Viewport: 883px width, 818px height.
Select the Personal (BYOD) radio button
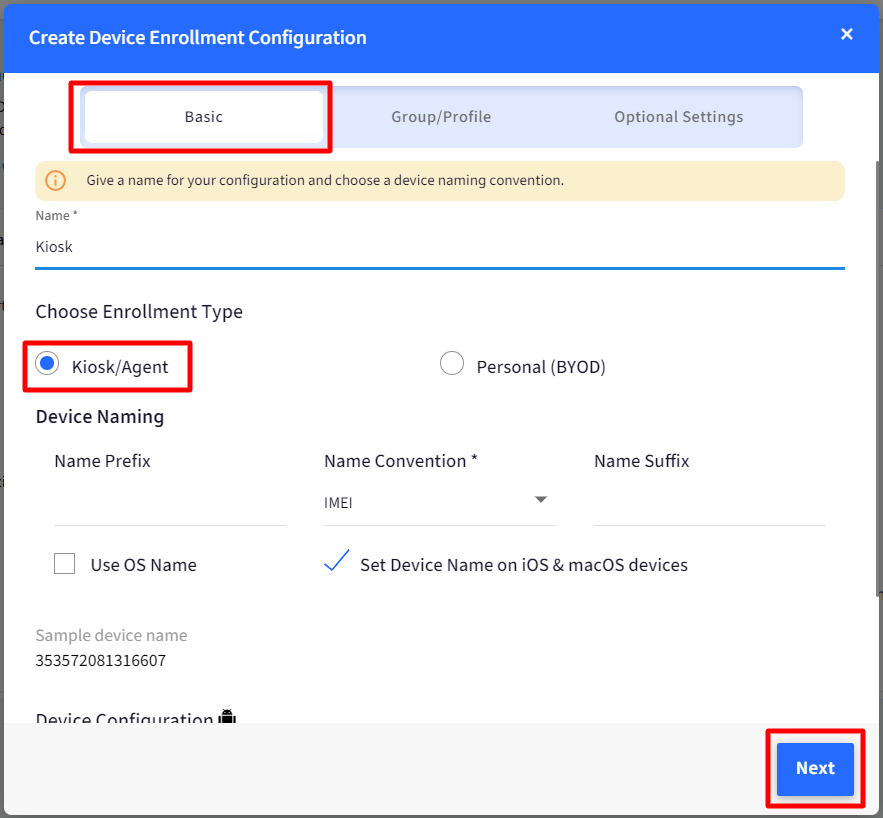coord(452,364)
